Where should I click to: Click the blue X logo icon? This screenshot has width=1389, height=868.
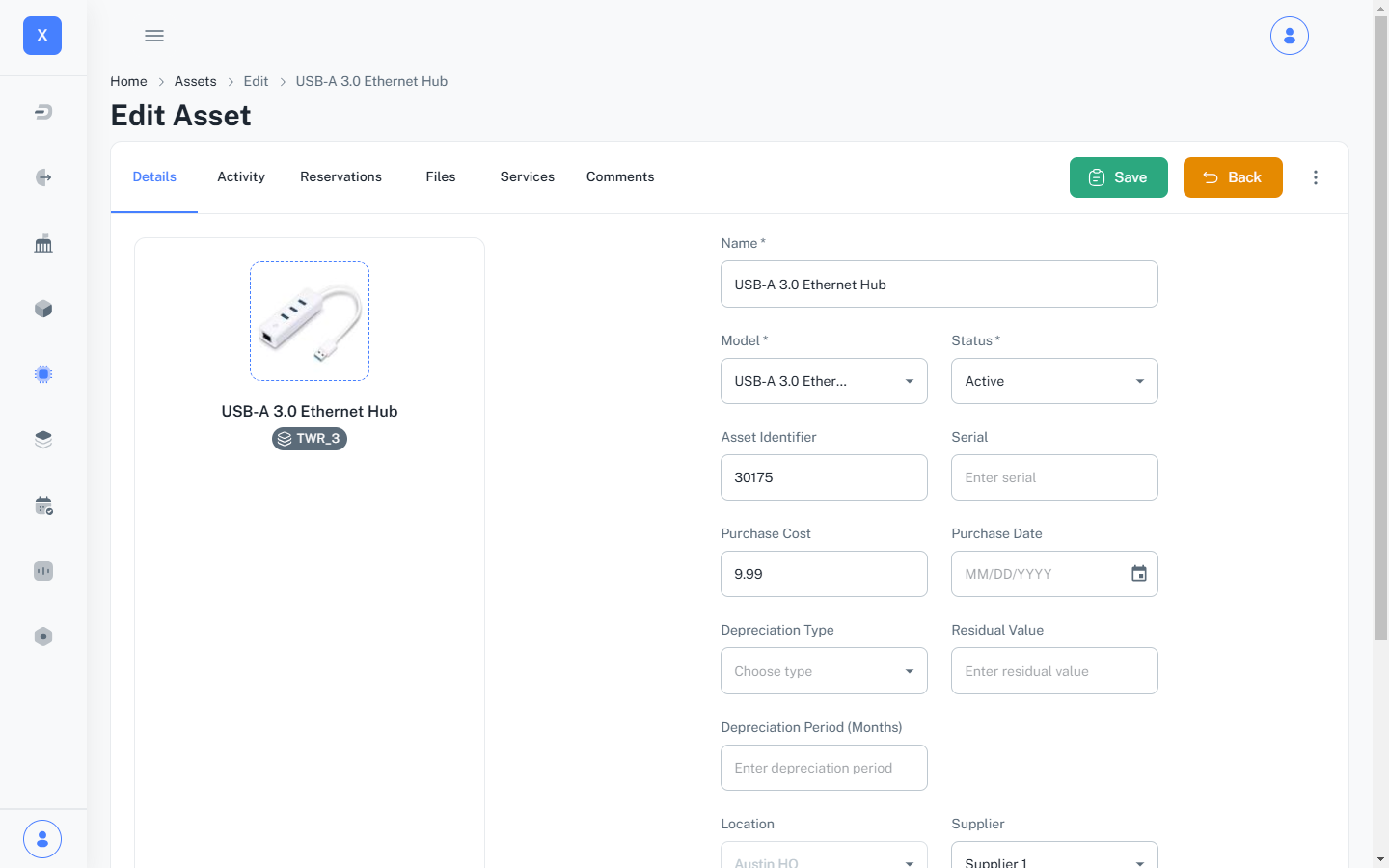point(42,36)
